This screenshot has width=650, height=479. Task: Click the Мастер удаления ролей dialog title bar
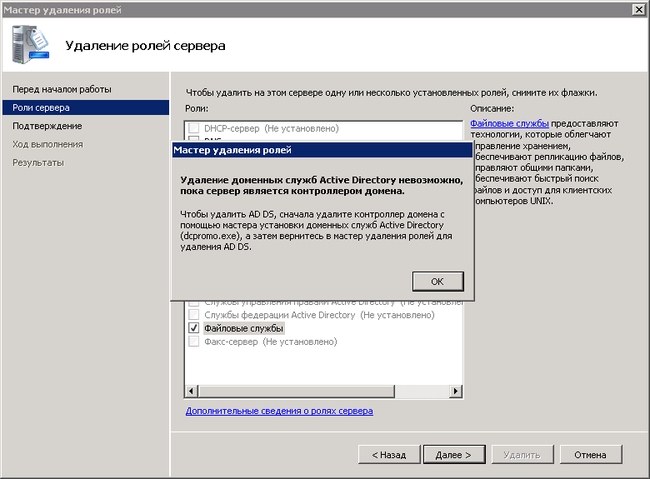322,150
